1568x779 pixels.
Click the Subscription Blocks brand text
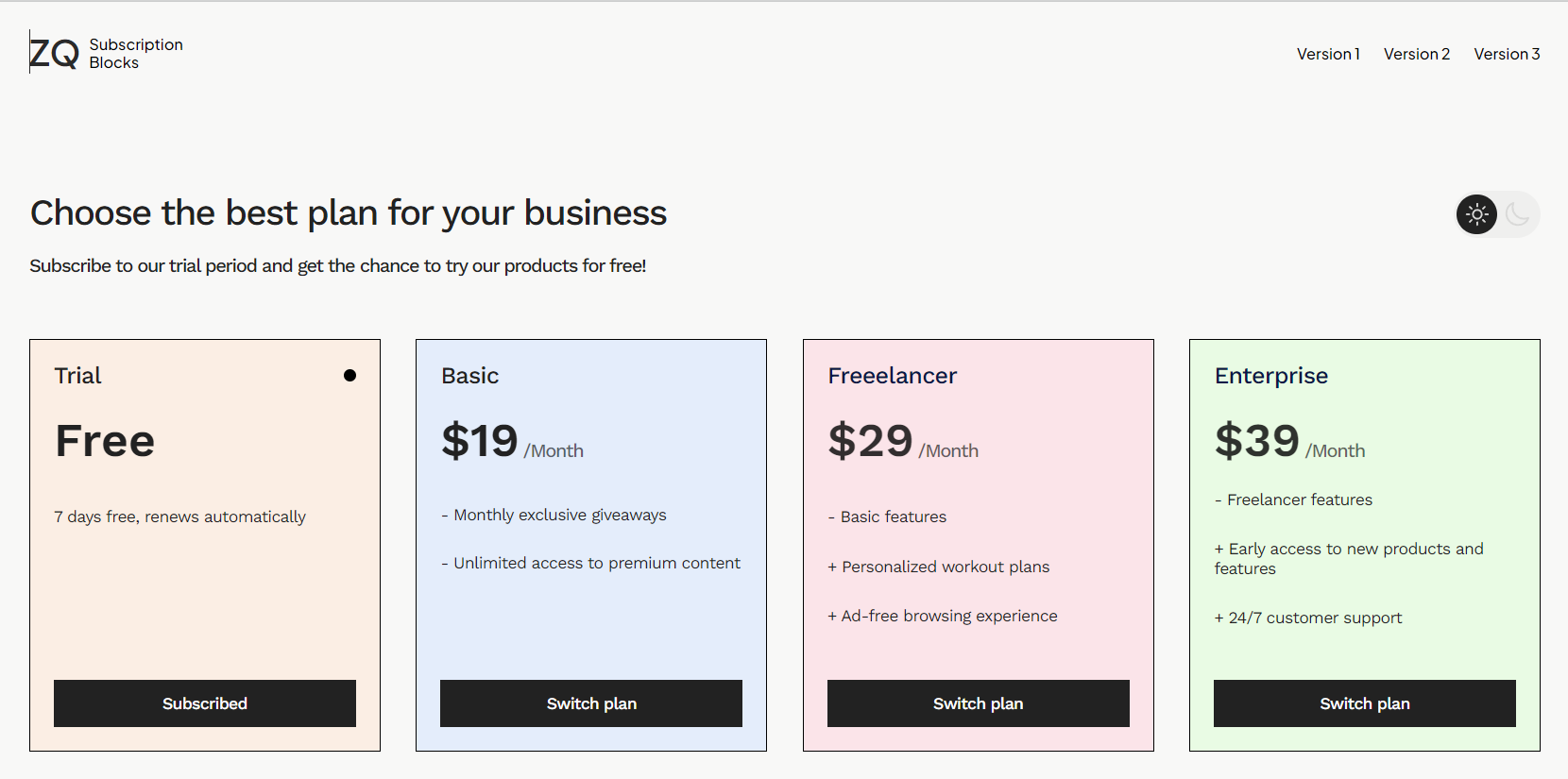click(x=136, y=54)
